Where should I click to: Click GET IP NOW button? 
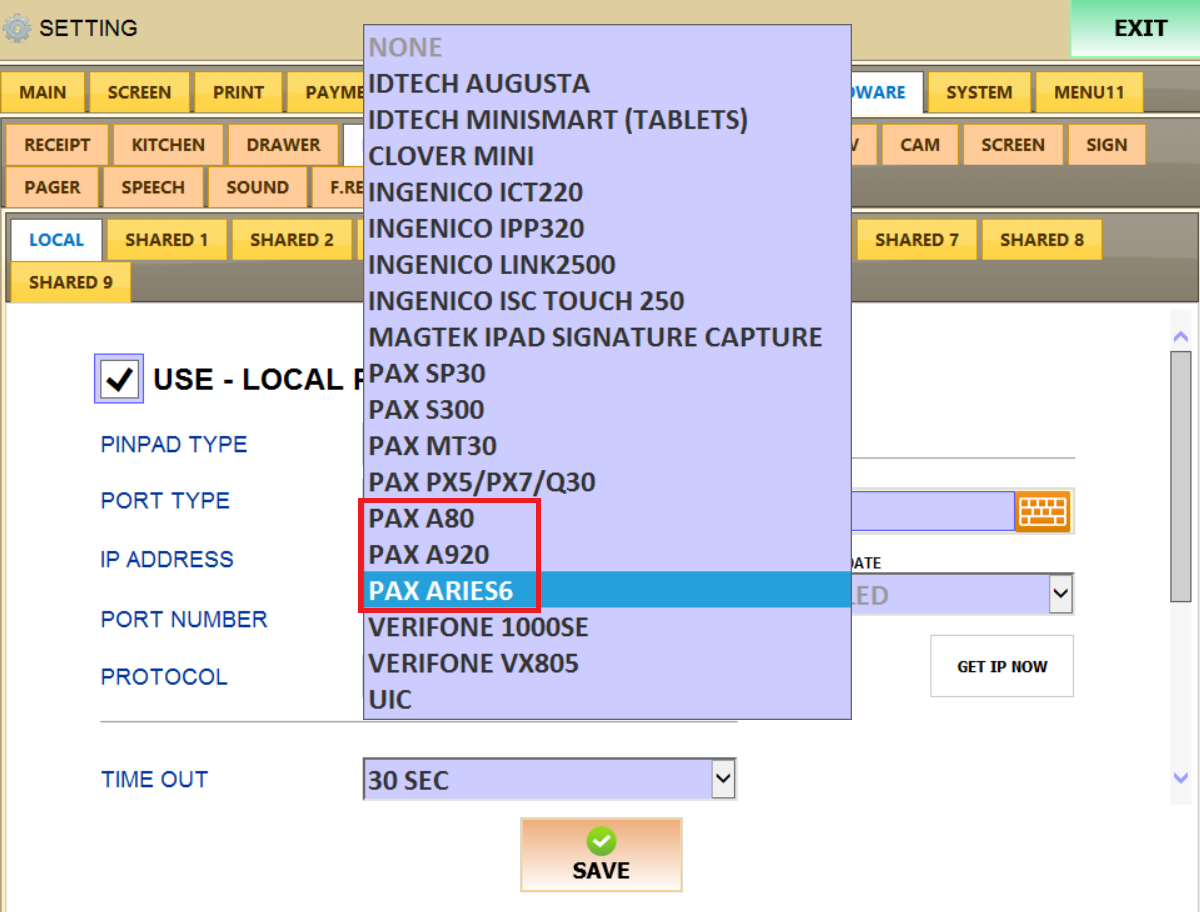1002,666
